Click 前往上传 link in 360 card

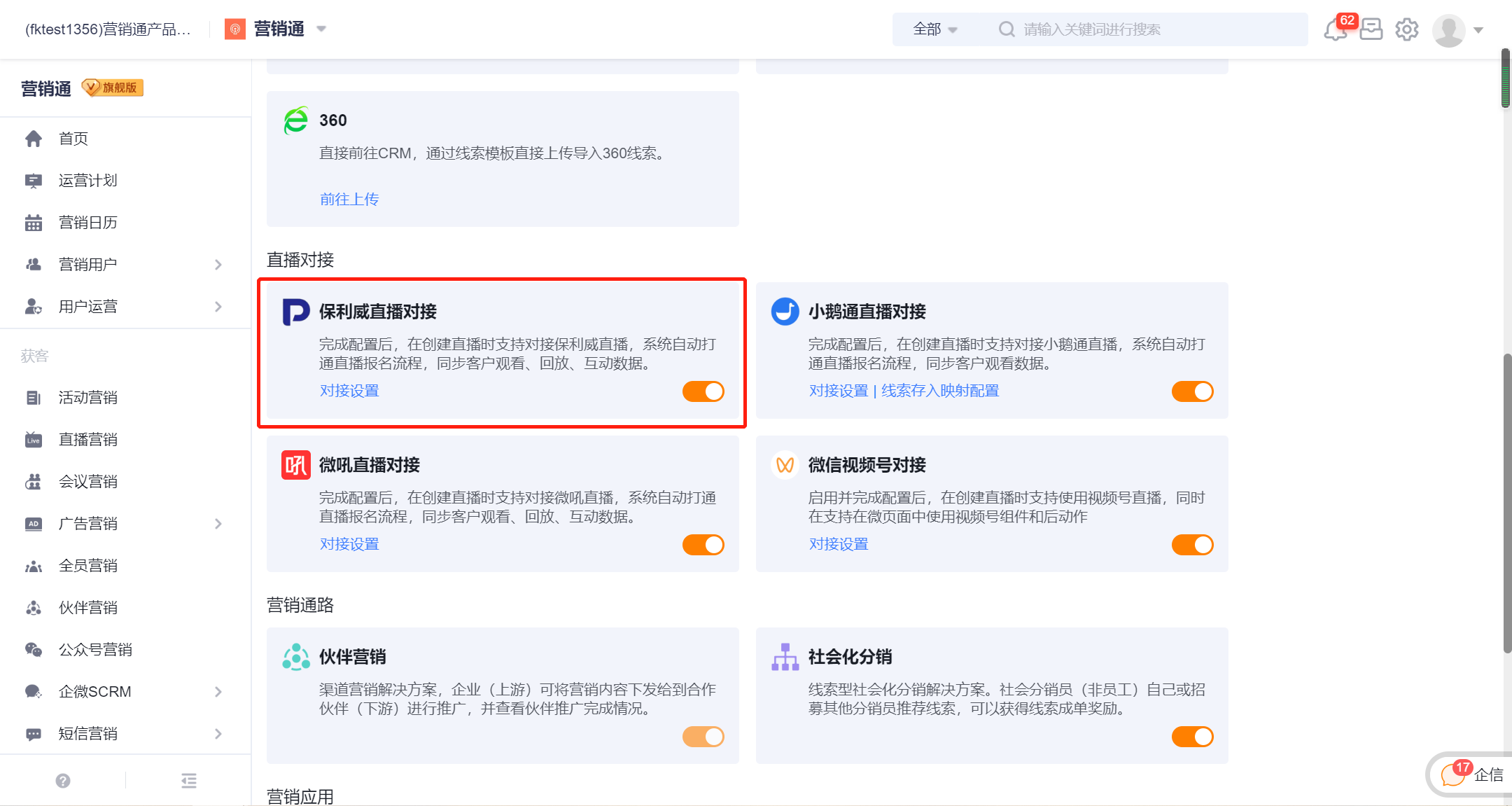pos(349,200)
